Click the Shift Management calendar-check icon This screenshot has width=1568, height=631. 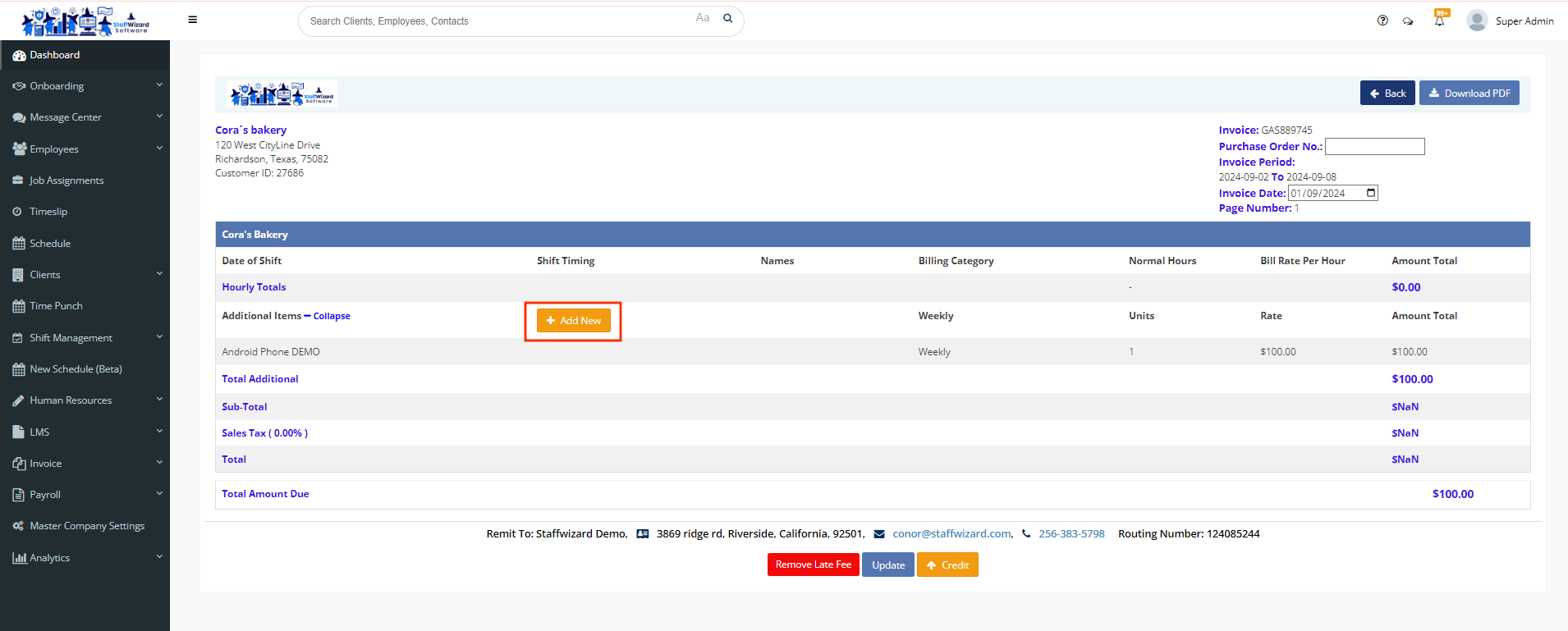[18, 338]
